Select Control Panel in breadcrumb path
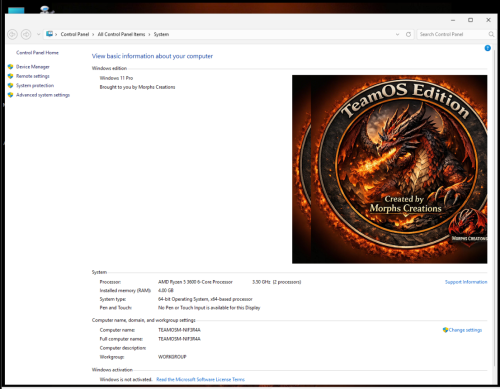This screenshot has width=500, height=389. click(75, 34)
